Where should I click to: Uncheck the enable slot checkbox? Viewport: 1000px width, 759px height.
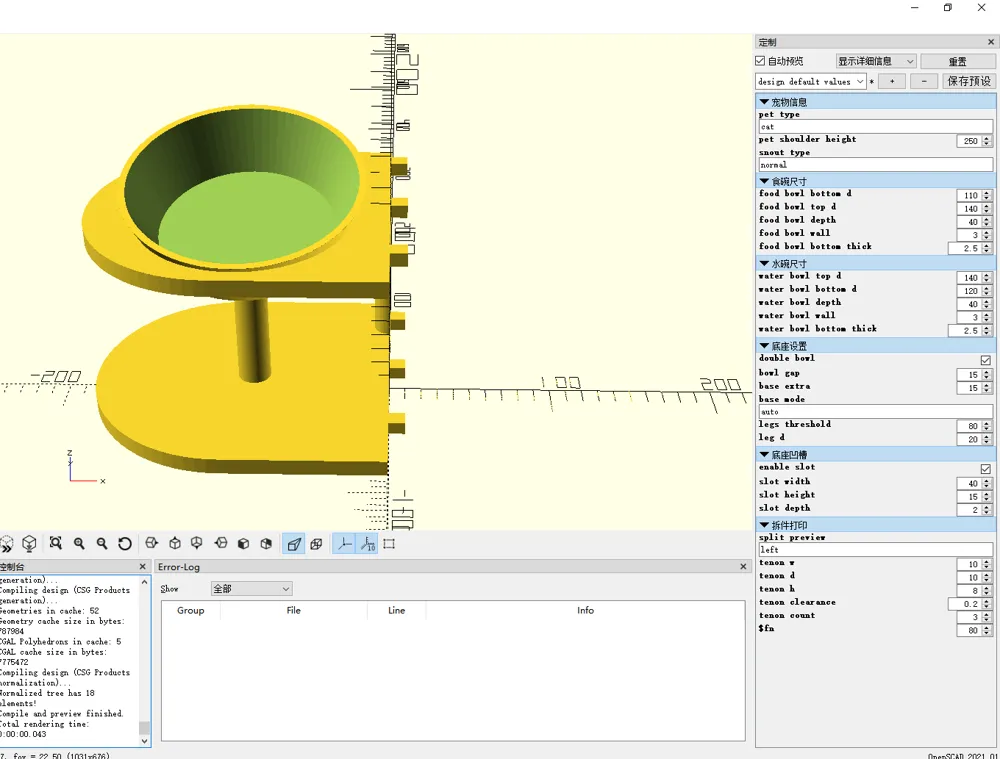(985, 469)
